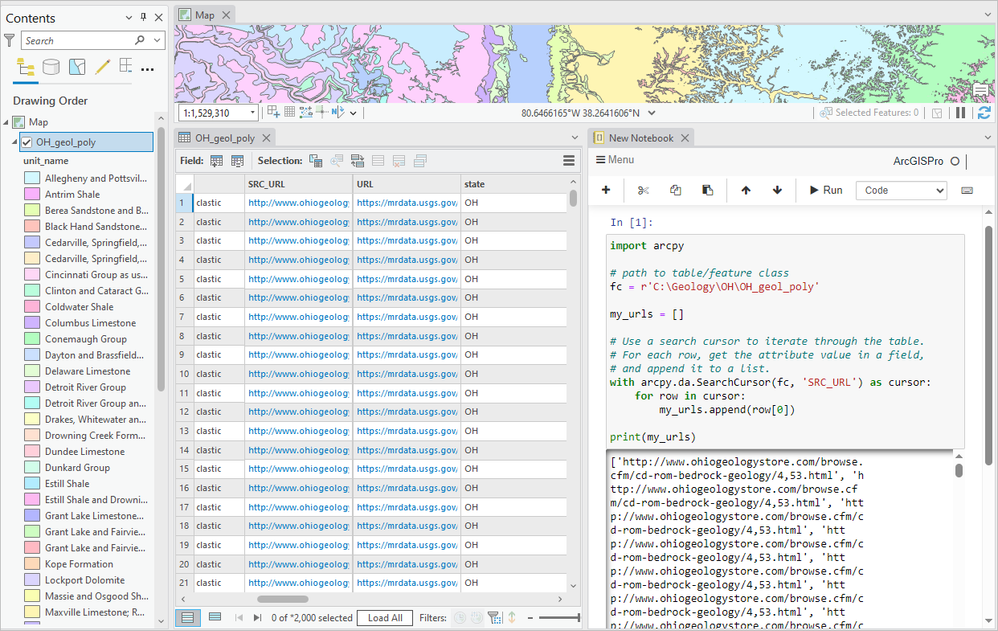This screenshot has width=998, height=631.
Task: Refresh the map view
Action: click(984, 113)
